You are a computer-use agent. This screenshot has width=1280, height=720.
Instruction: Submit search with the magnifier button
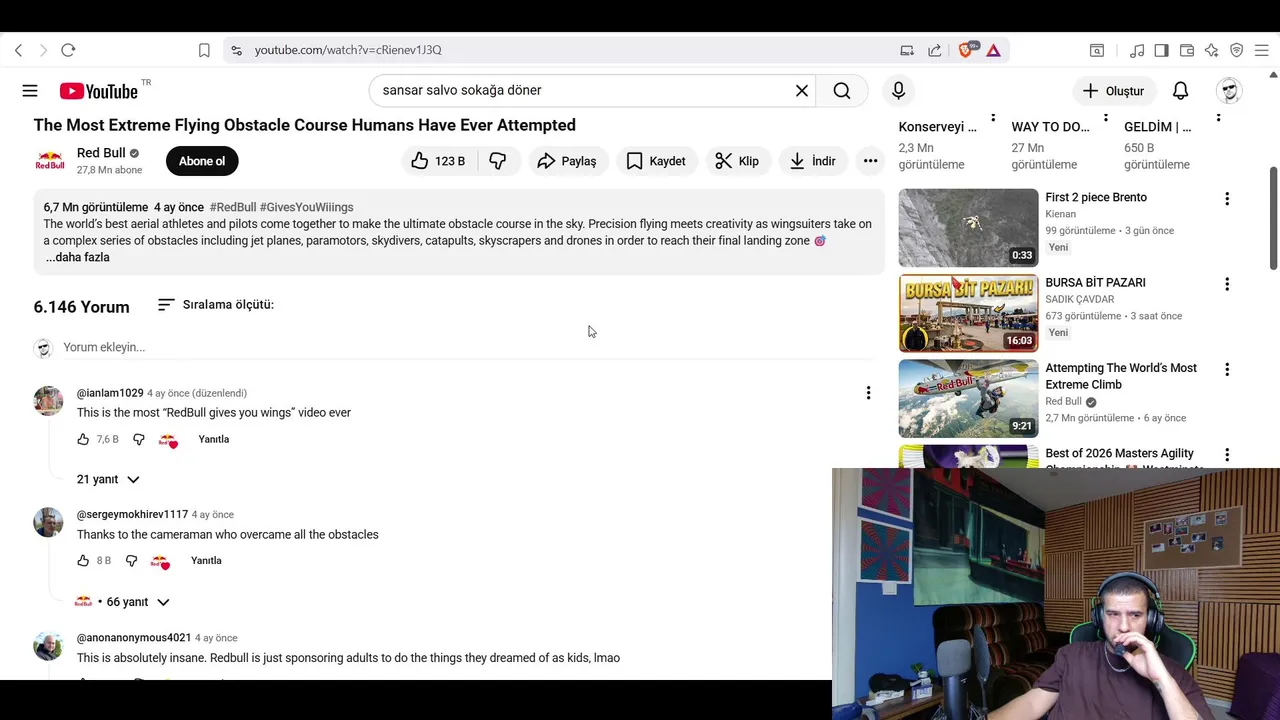coord(842,91)
